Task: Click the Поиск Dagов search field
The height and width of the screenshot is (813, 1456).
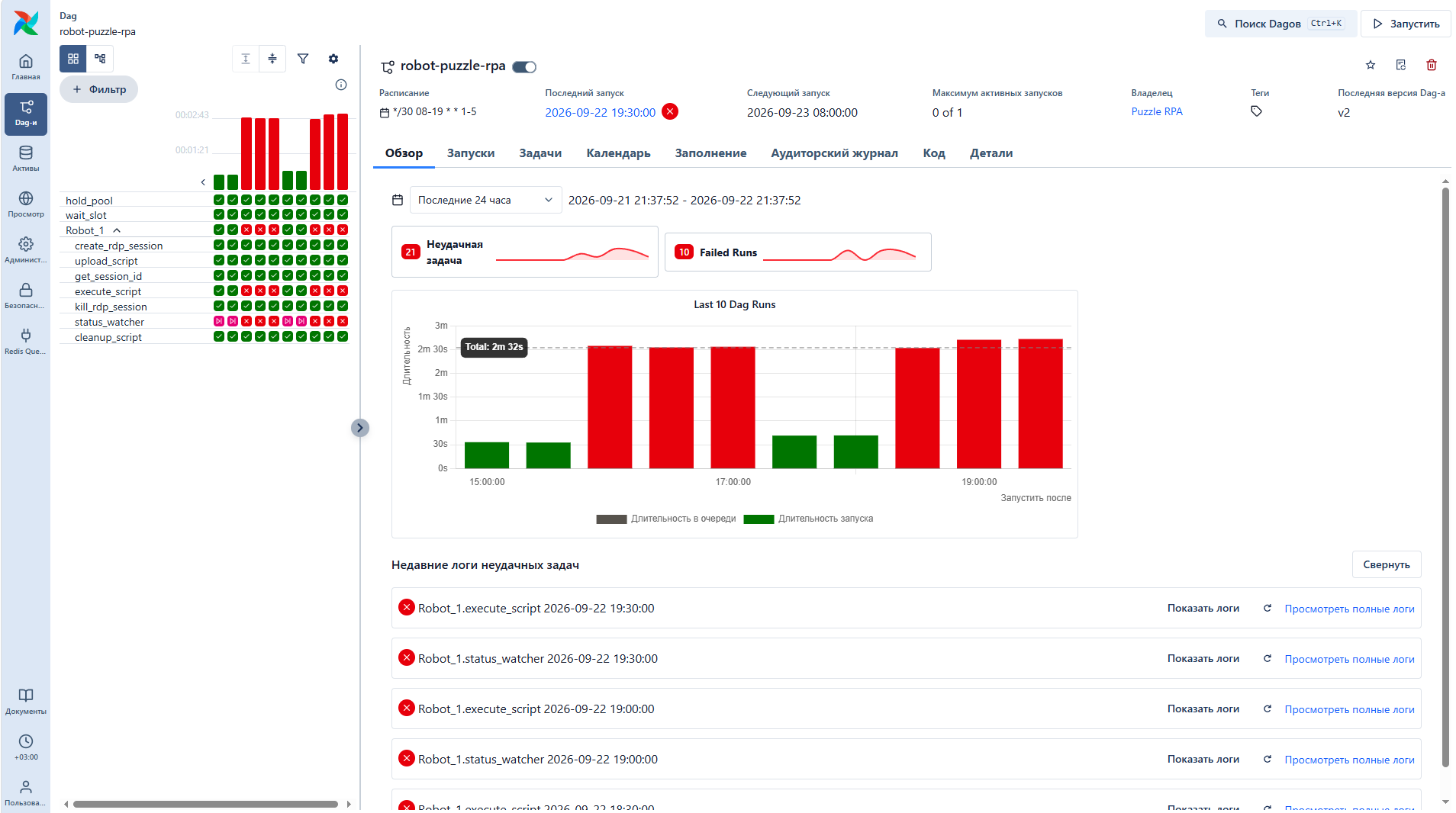Action: [x=1280, y=24]
